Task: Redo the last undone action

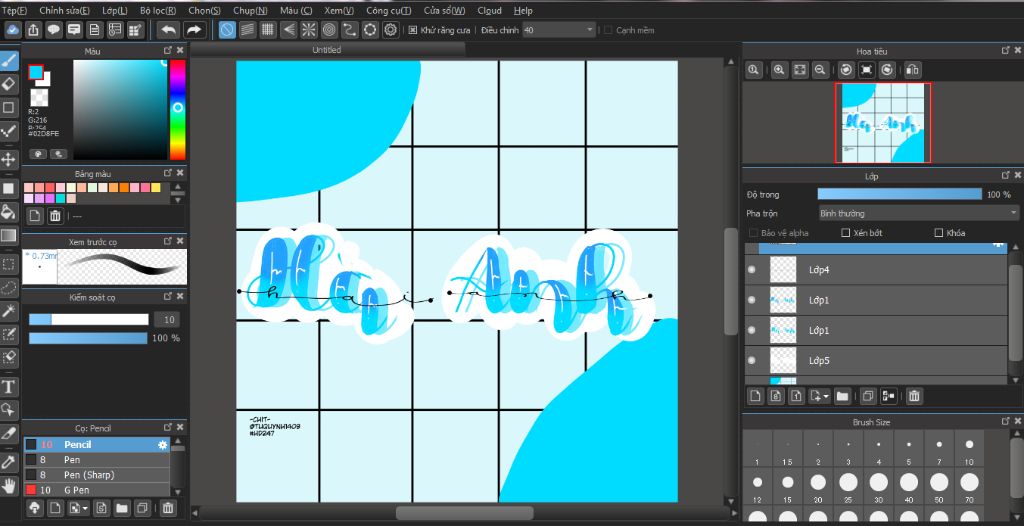Action: 194,30
